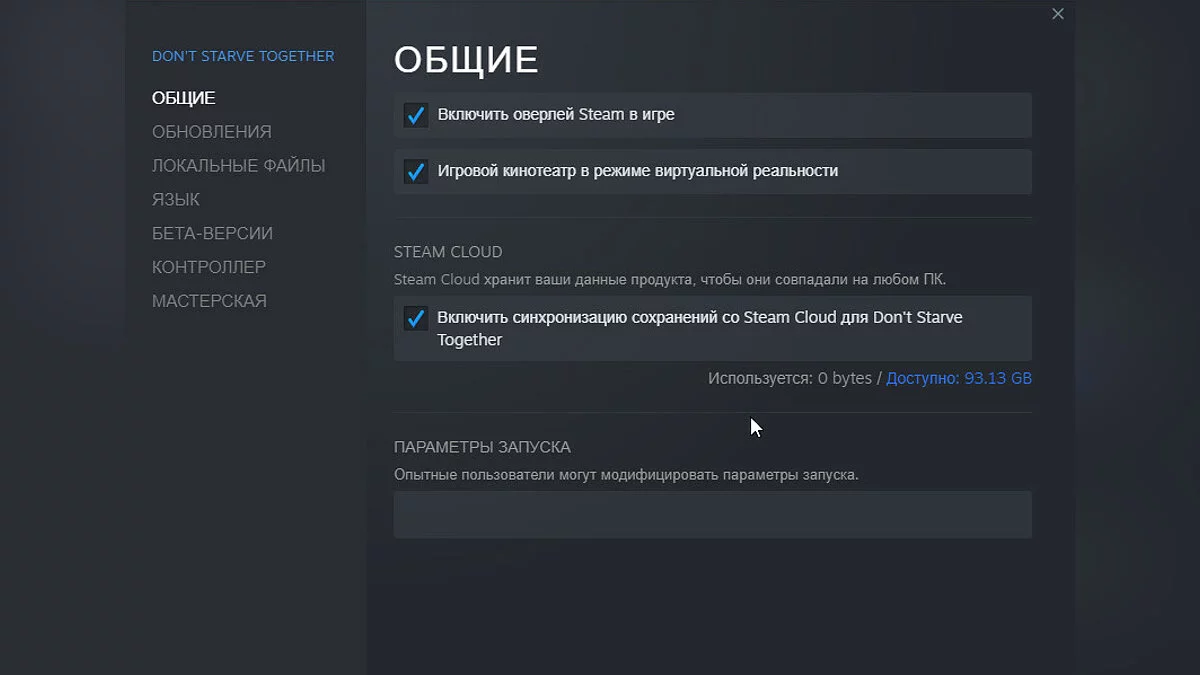Go to the КОНТРОЛЛЕР section
Screen dimensions: 1200x675
(209, 268)
